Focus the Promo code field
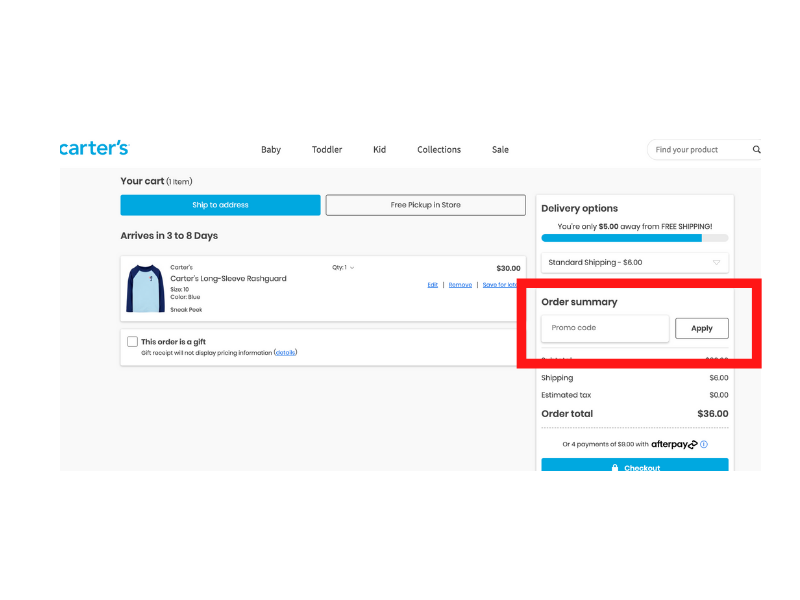Image resolution: width=800 pixels, height=600 pixels. point(605,328)
